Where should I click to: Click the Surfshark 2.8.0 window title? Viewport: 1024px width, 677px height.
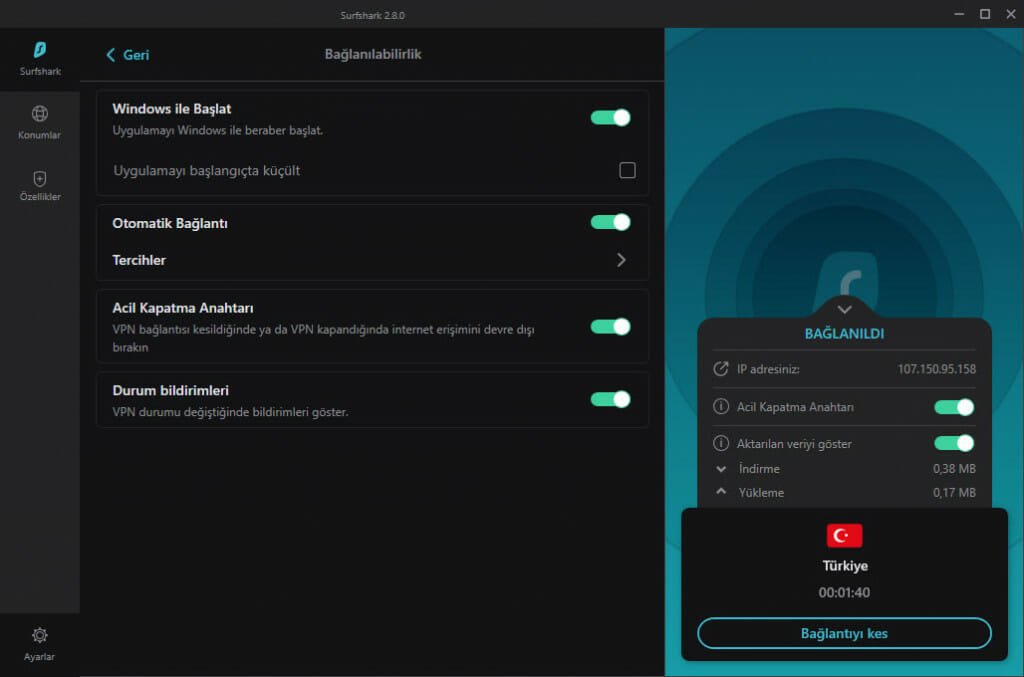pyautogui.click(x=372, y=15)
